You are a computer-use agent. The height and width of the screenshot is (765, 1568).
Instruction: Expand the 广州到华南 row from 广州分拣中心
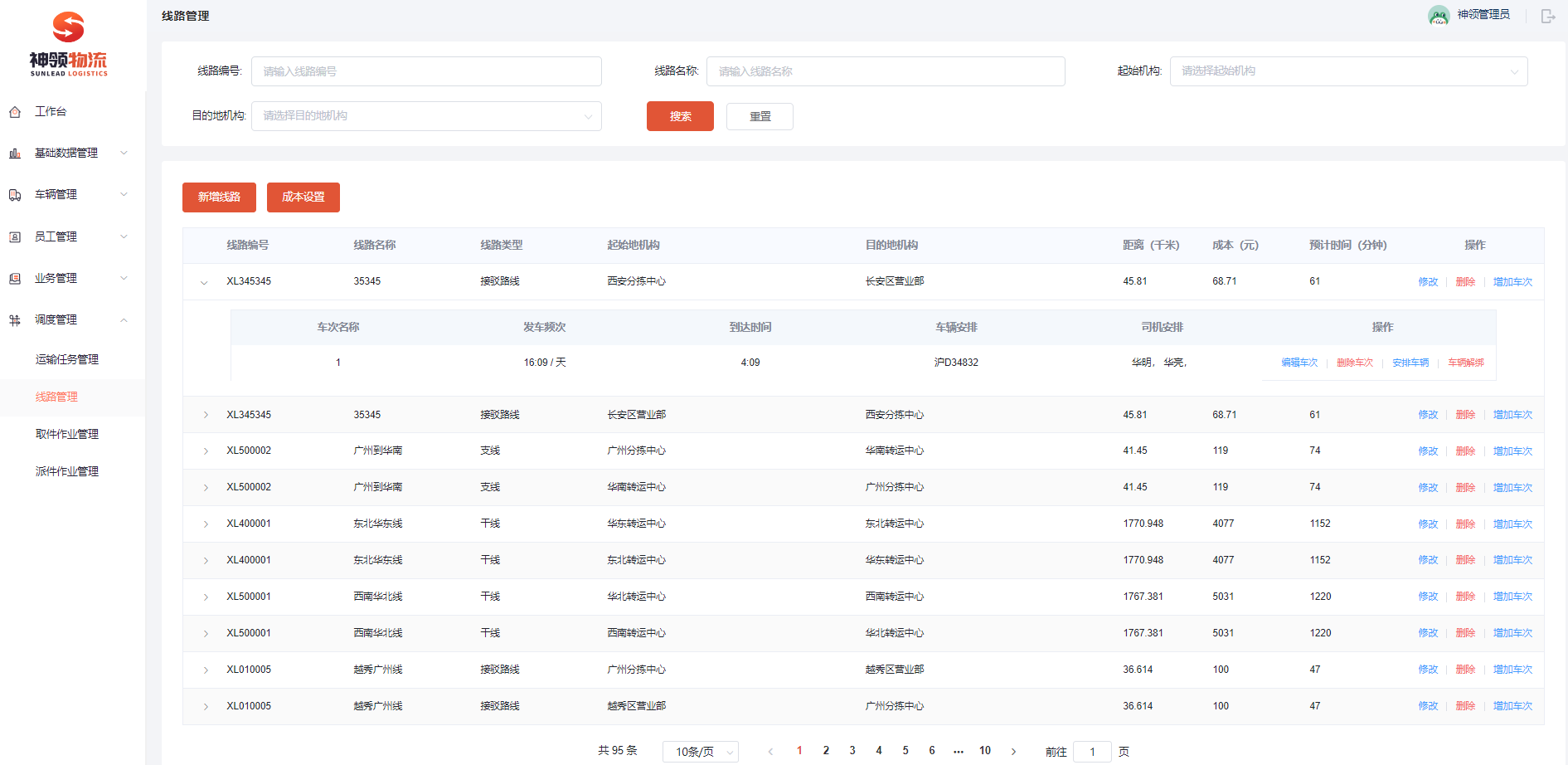click(x=206, y=451)
